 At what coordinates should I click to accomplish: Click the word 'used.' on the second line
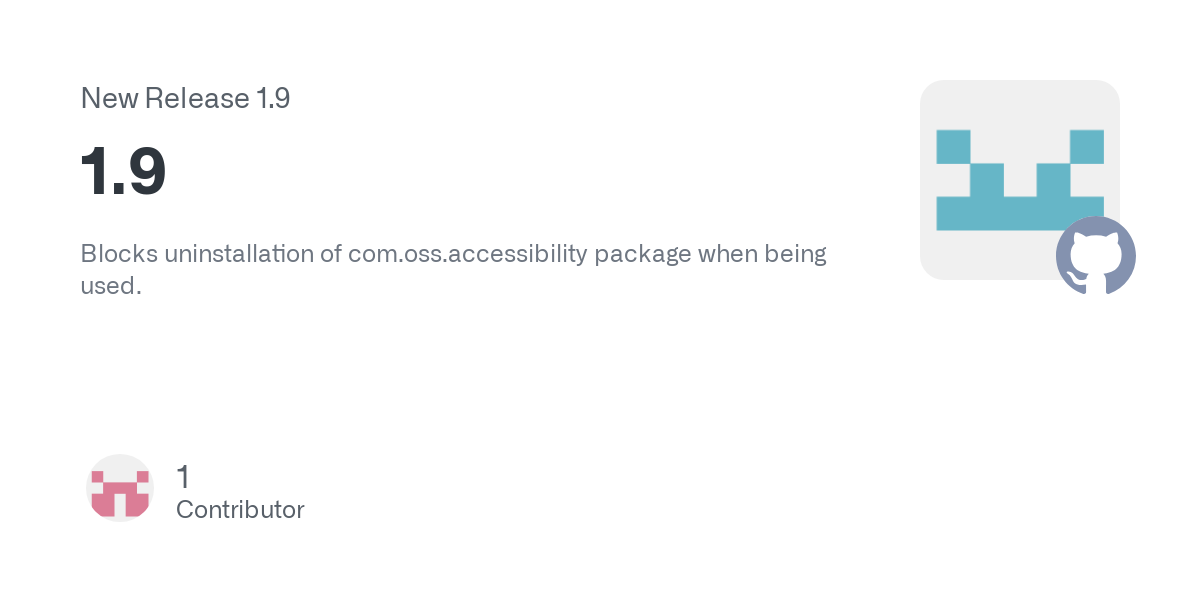[x=111, y=285]
